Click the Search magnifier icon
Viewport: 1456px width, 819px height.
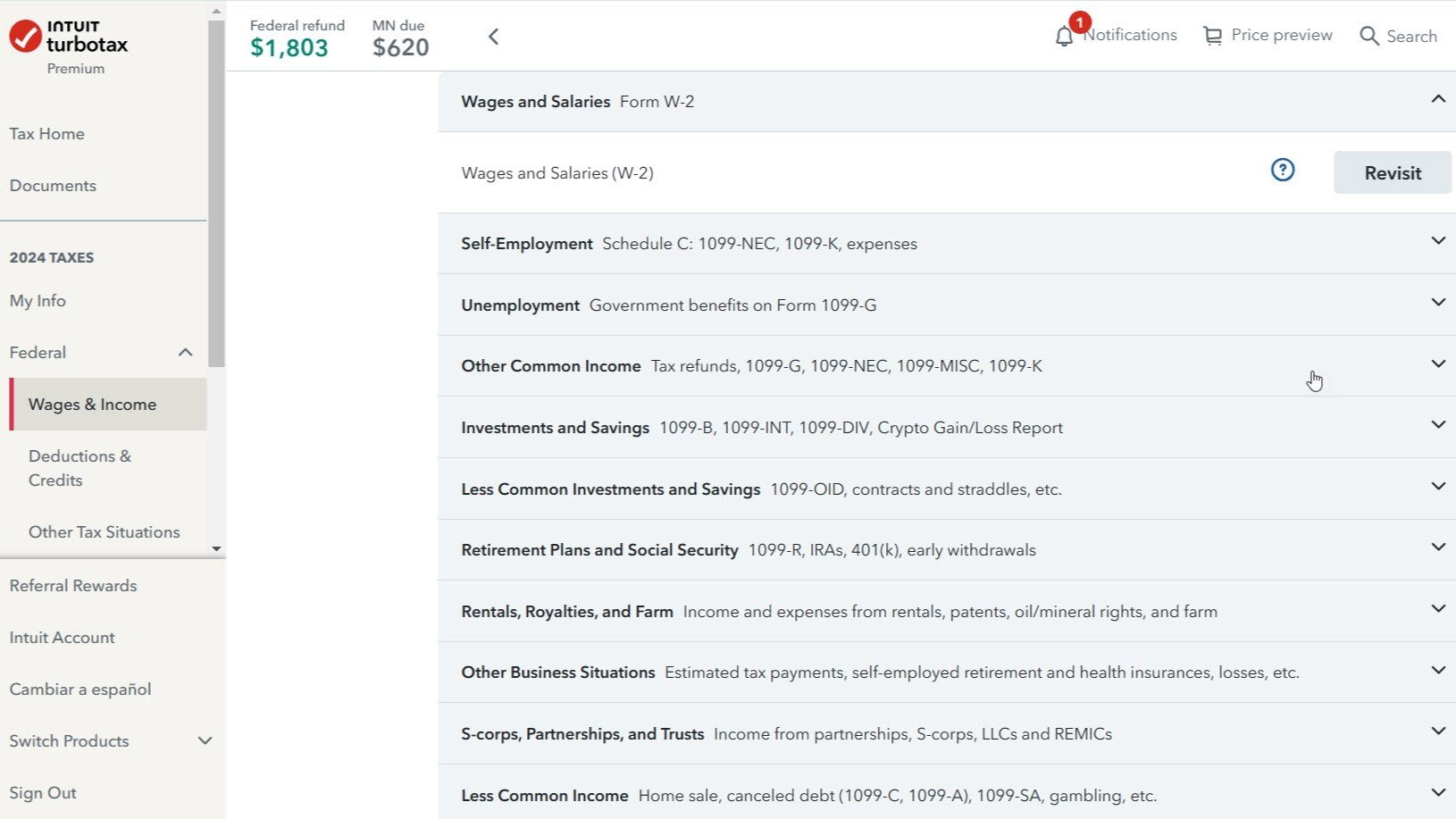point(1368,36)
